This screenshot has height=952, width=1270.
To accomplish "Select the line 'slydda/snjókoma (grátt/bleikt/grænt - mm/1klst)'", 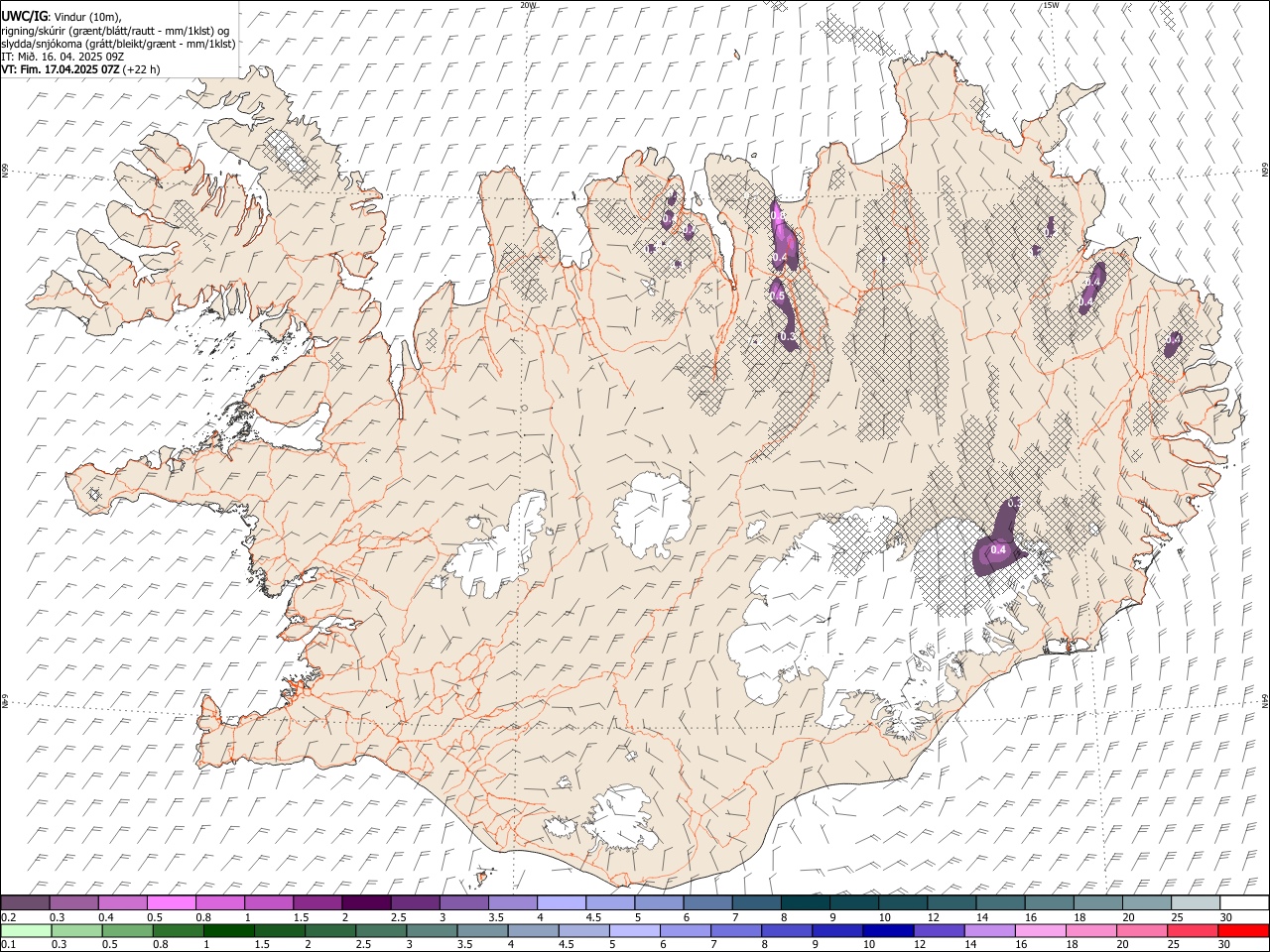I will tap(118, 44).
